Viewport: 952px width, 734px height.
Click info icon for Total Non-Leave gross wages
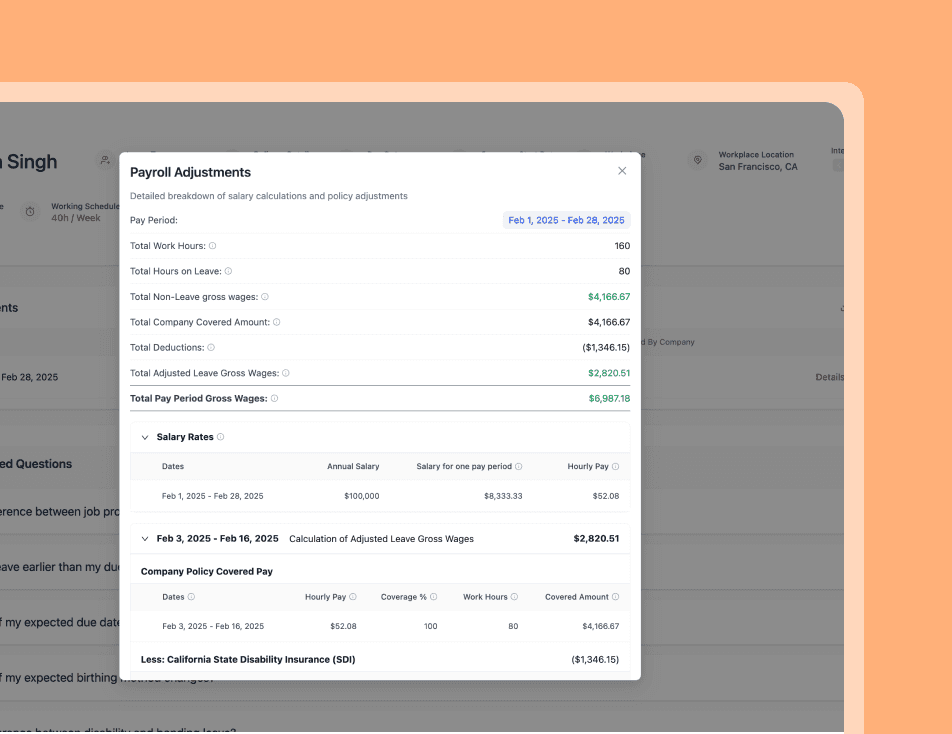(x=265, y=297)
